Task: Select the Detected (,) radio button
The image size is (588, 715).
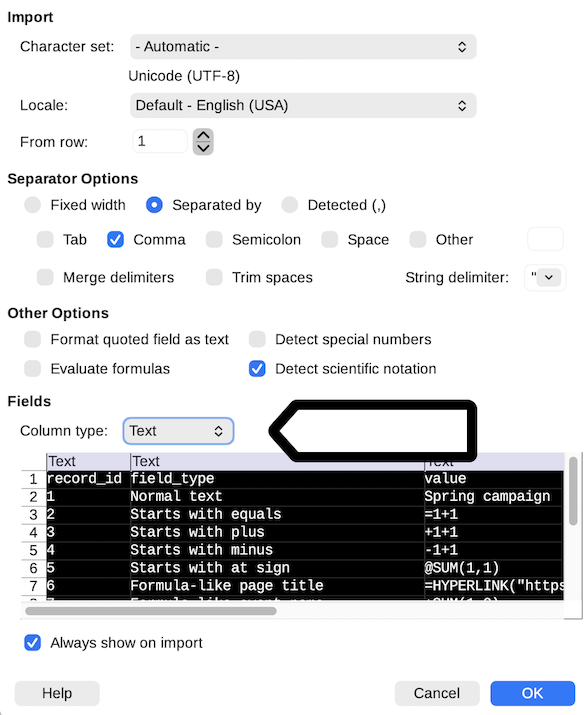Action: pos(290,205)
